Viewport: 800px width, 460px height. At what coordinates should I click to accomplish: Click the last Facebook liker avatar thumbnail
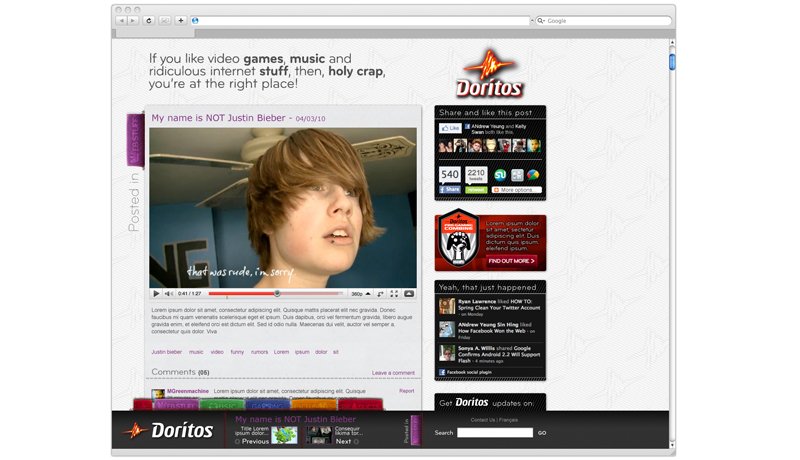click(534, 146)
